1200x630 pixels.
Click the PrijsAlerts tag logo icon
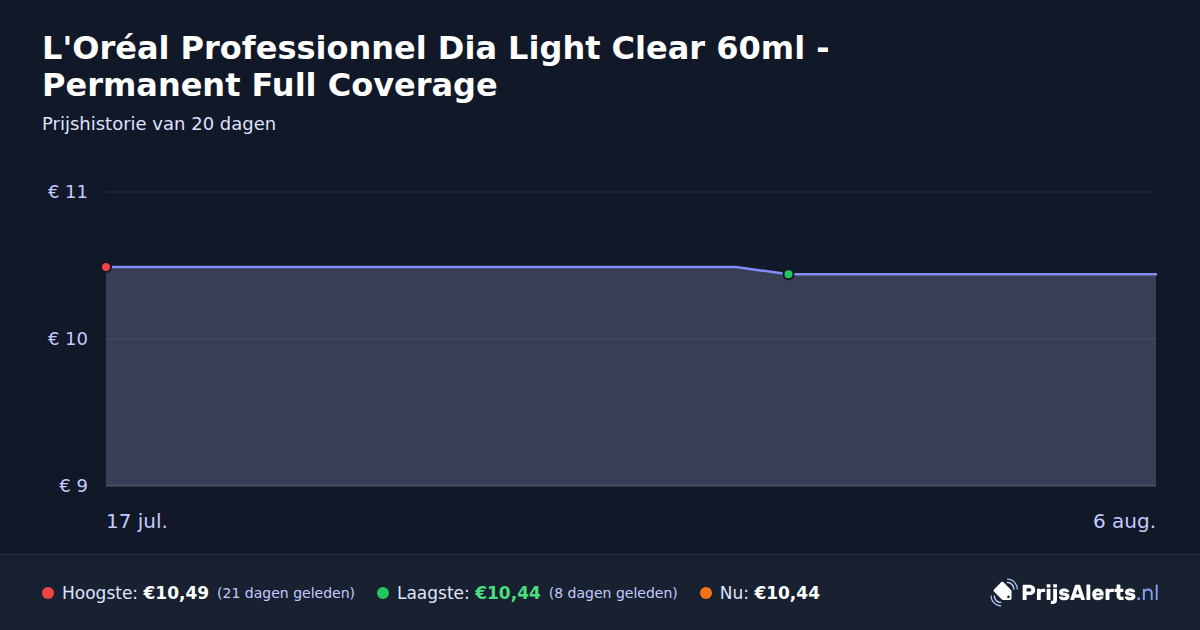[x=1003, y=593]
